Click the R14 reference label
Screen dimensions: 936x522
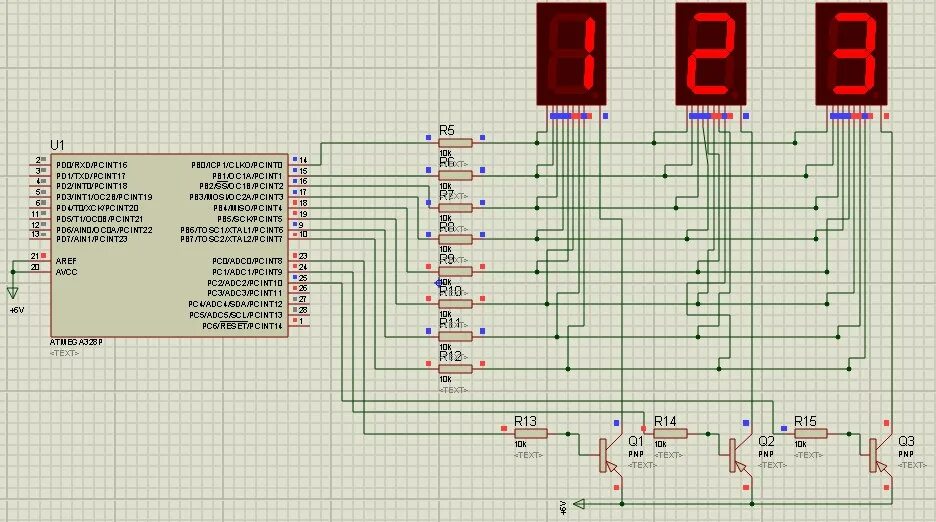(x=665, y=421)
